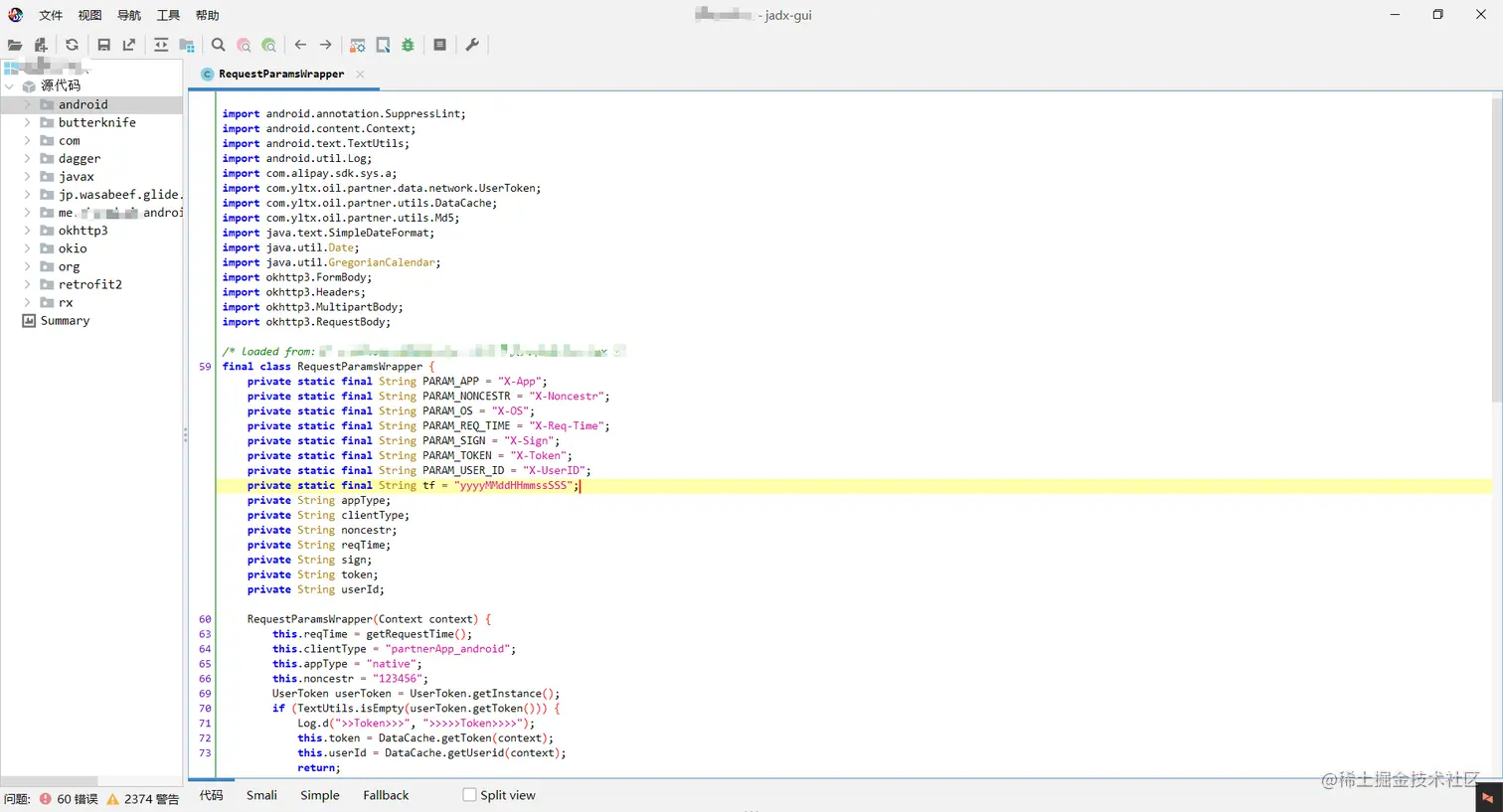The height and width of the screenshot is (812, 1503).
Task: Open text search with magnifier icon
Action: (219, 45)
